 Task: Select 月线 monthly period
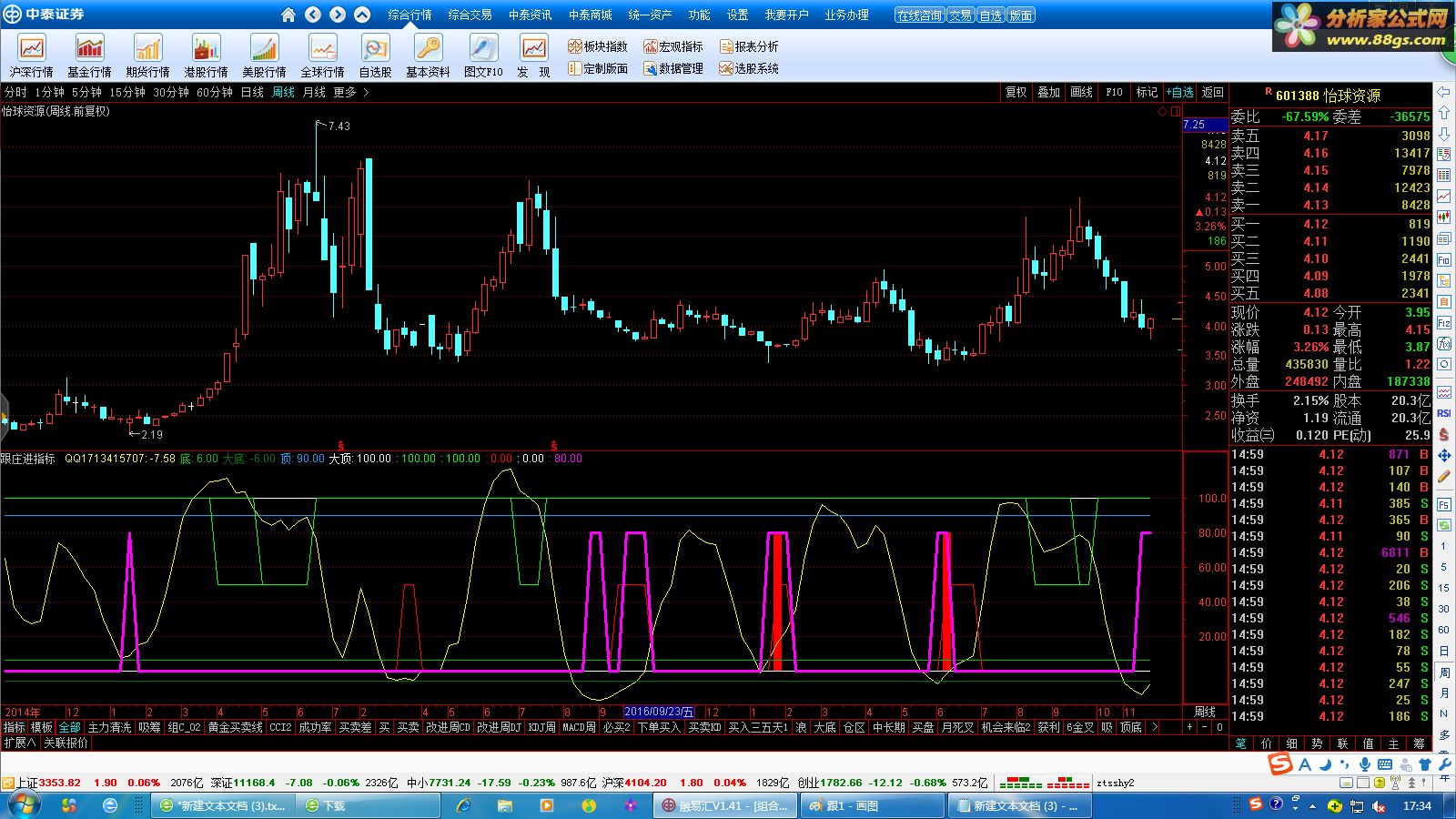click(x=314, y=92)
